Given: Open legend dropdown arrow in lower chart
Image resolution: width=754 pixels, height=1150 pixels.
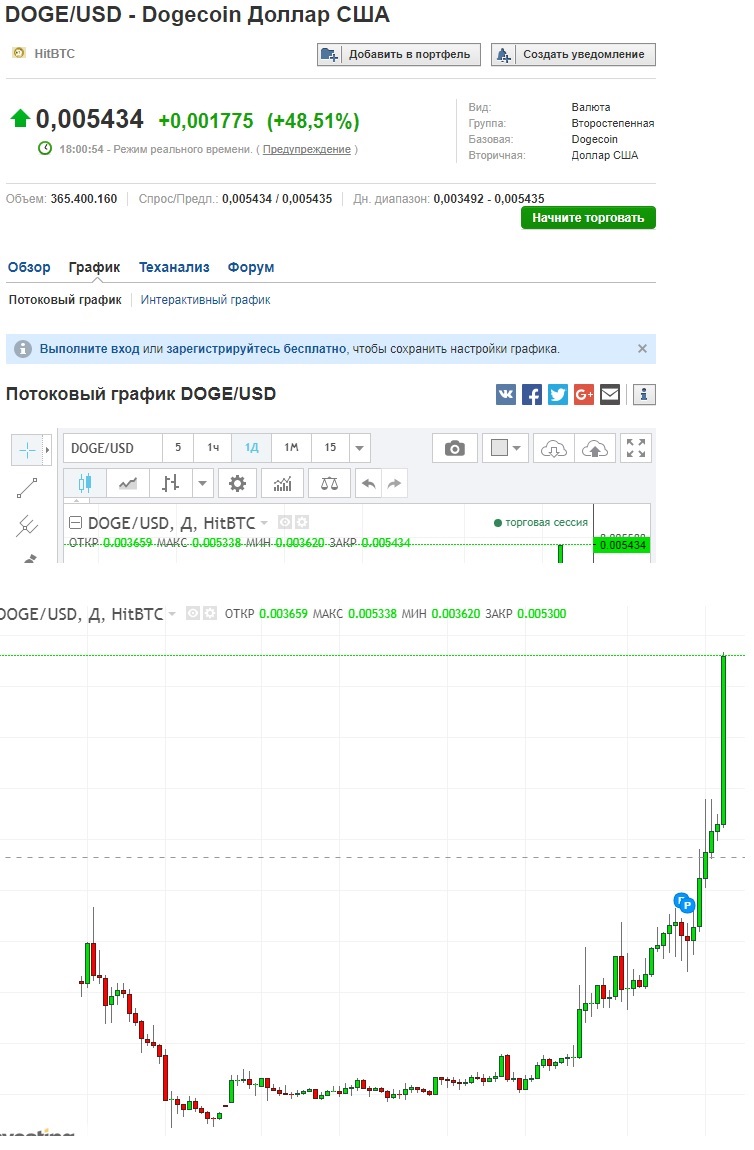Looking at the screenshot, I should point(172,614).
